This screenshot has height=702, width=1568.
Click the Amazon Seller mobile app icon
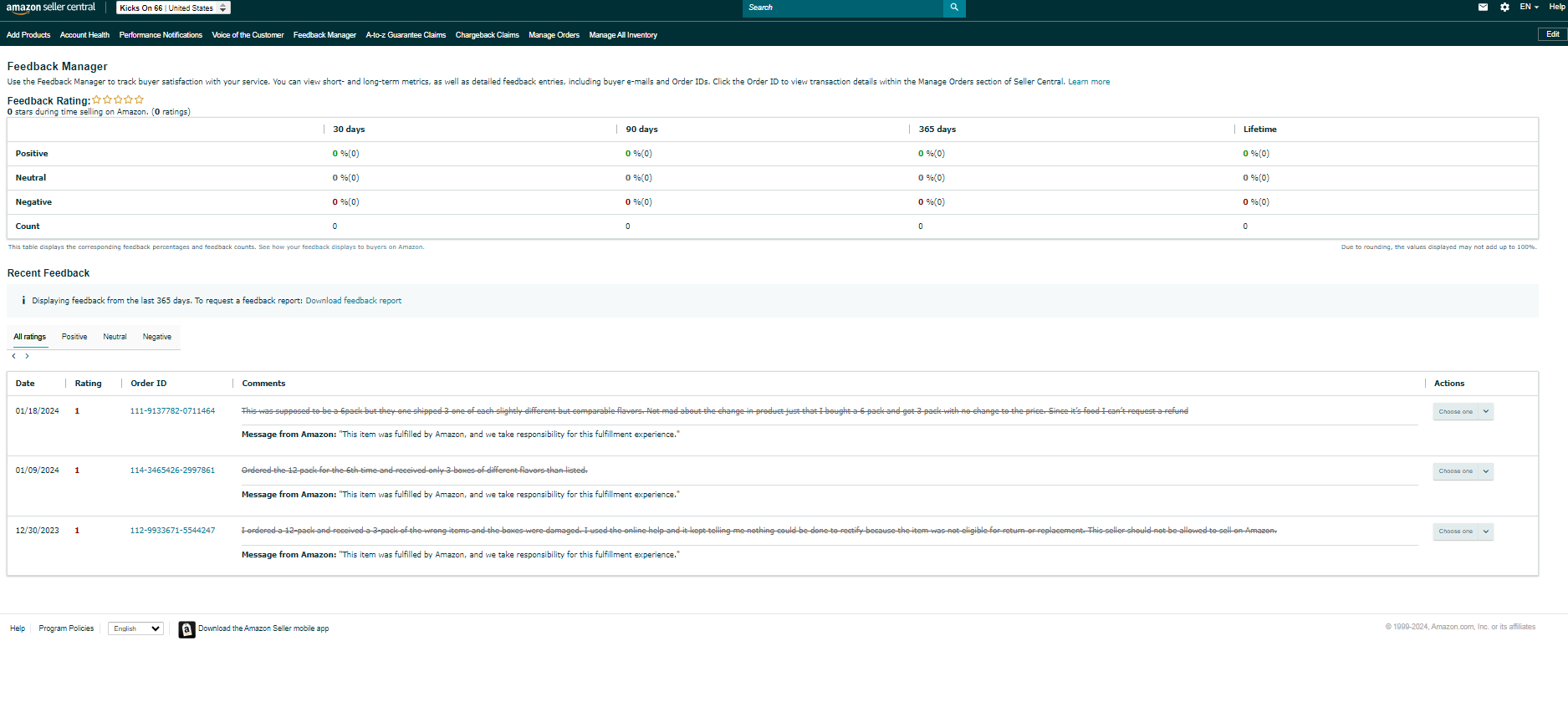(x=186, y=629)
